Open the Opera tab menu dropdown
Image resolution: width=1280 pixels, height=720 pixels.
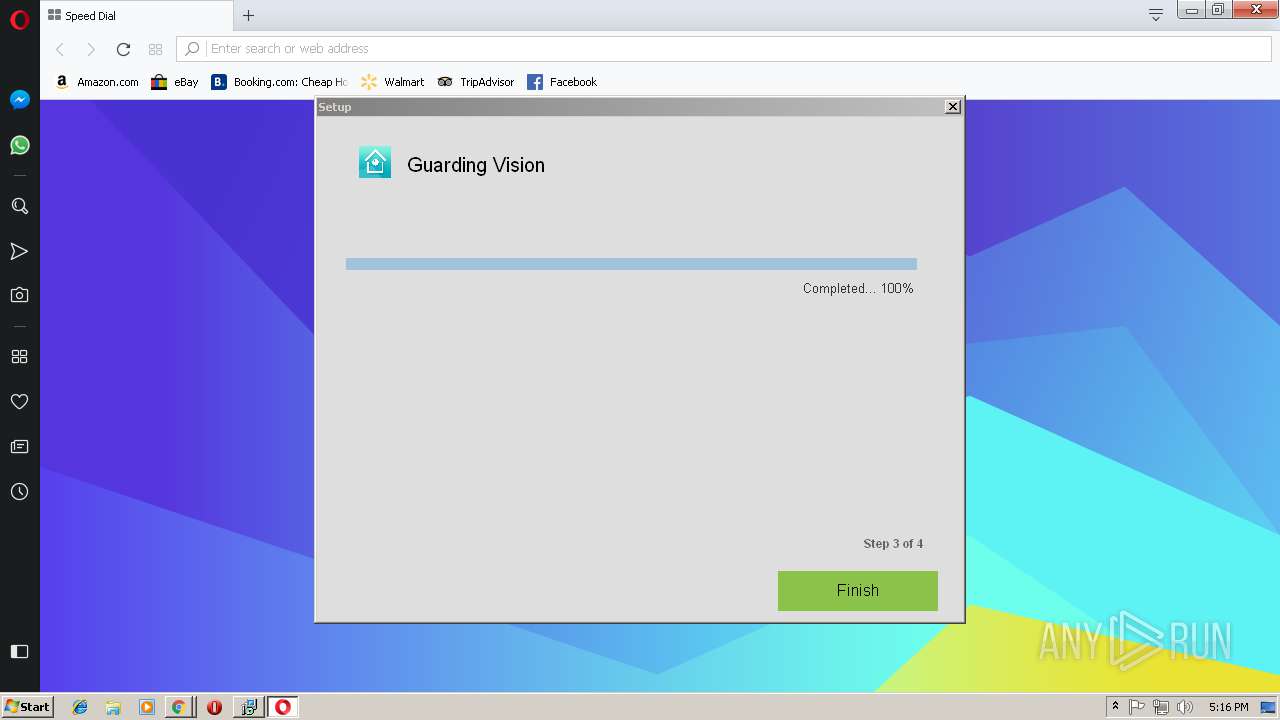tap(1156, 14)
